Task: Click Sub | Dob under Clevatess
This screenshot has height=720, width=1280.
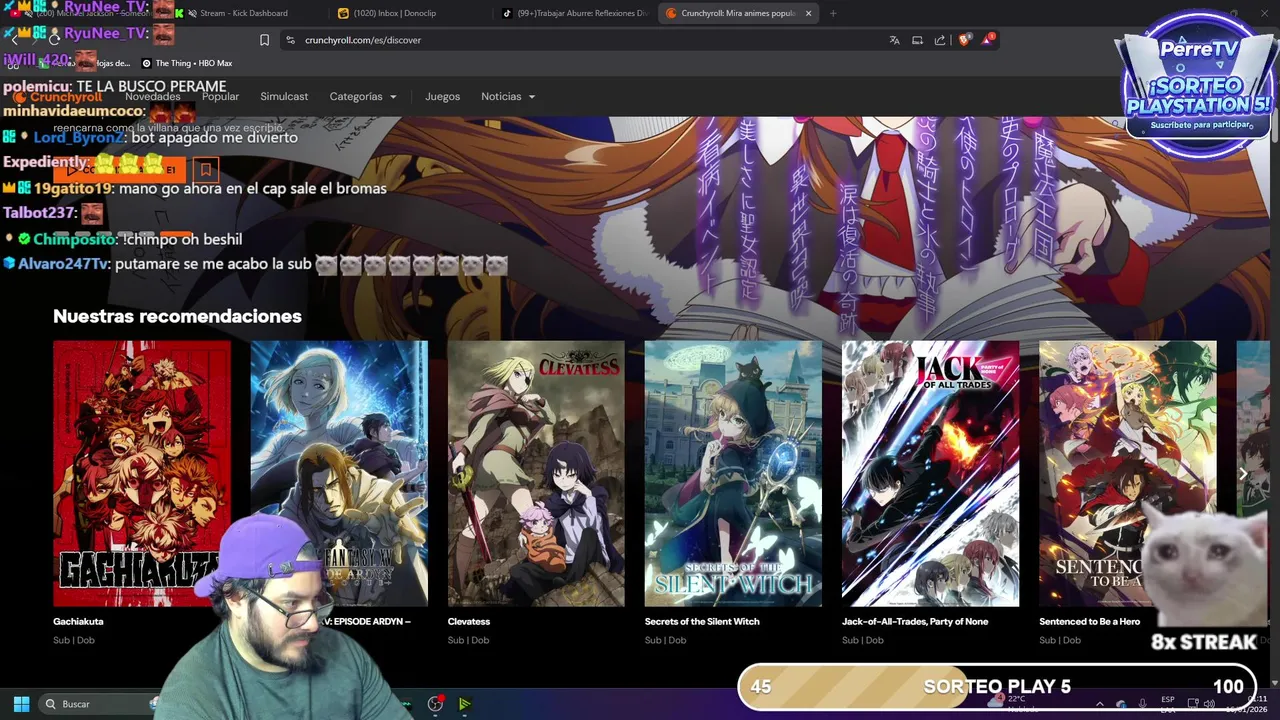Action: click(x=468, y=640)
